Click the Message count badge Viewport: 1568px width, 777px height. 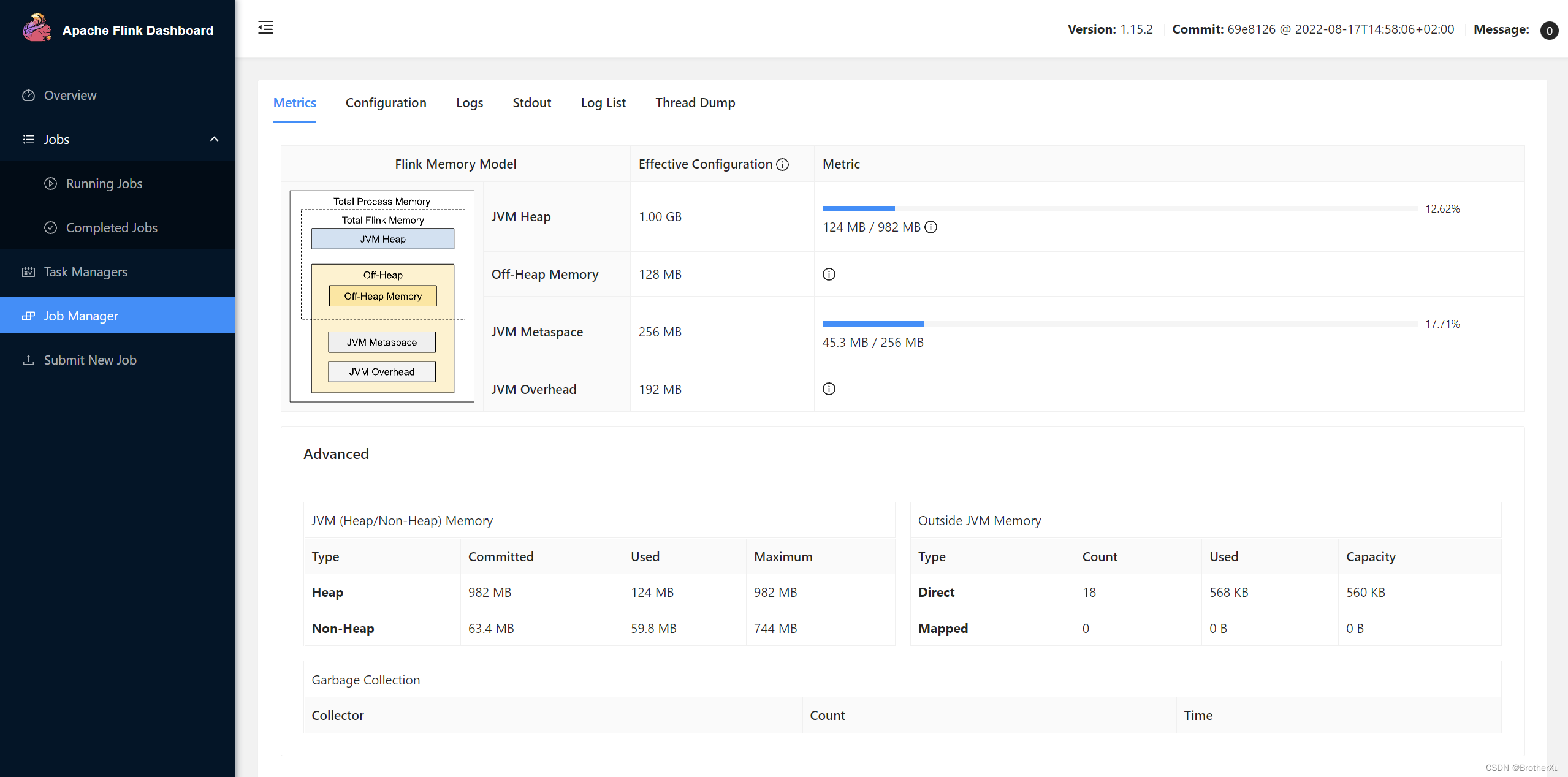[x=1548, y=30]
